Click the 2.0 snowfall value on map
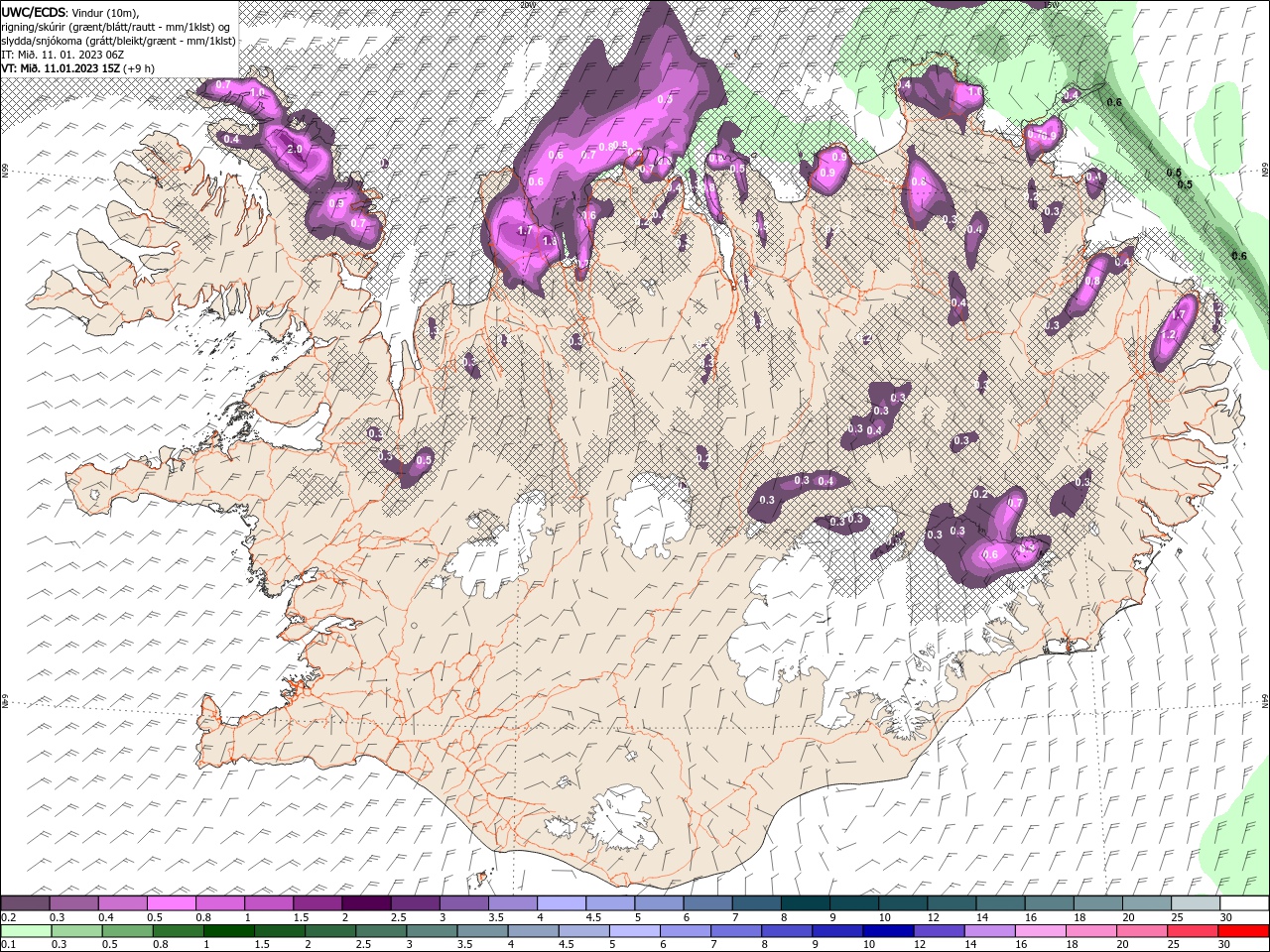1270x952 pixels. (x=294, y=149)
